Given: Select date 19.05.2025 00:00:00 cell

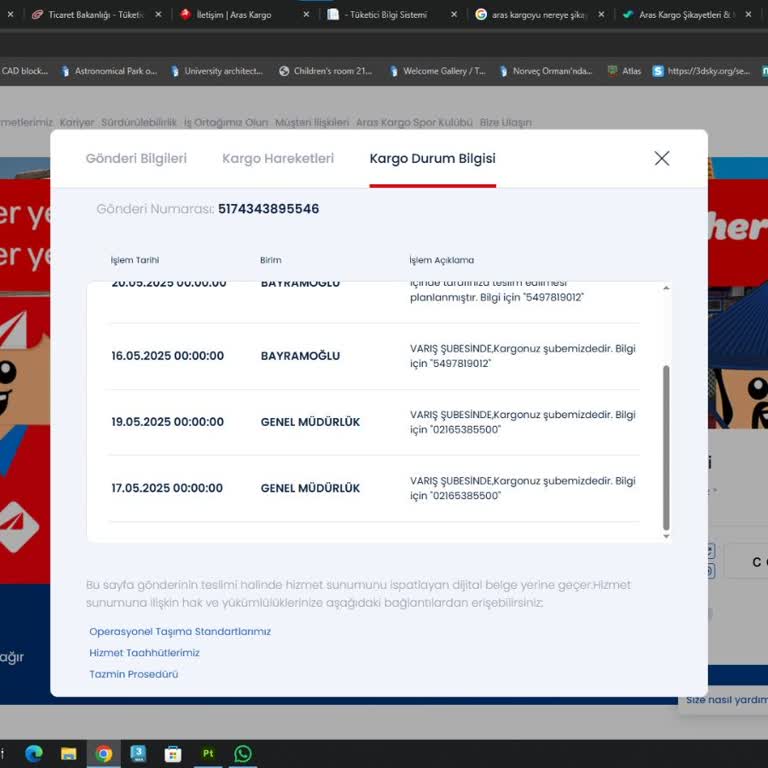Looking at the screenshot, I should (x=168, y=422).
